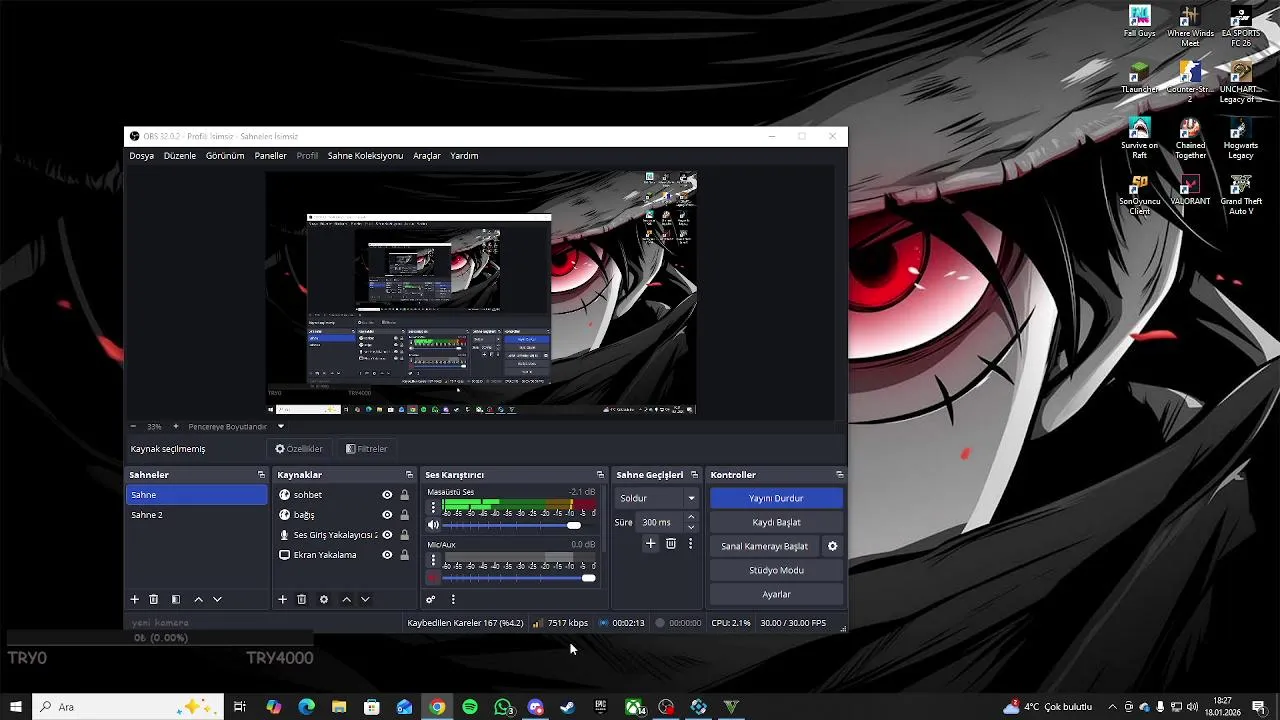
Task: Open virtual camera settings with the gear icon
Action: click(x=832, y=546)
